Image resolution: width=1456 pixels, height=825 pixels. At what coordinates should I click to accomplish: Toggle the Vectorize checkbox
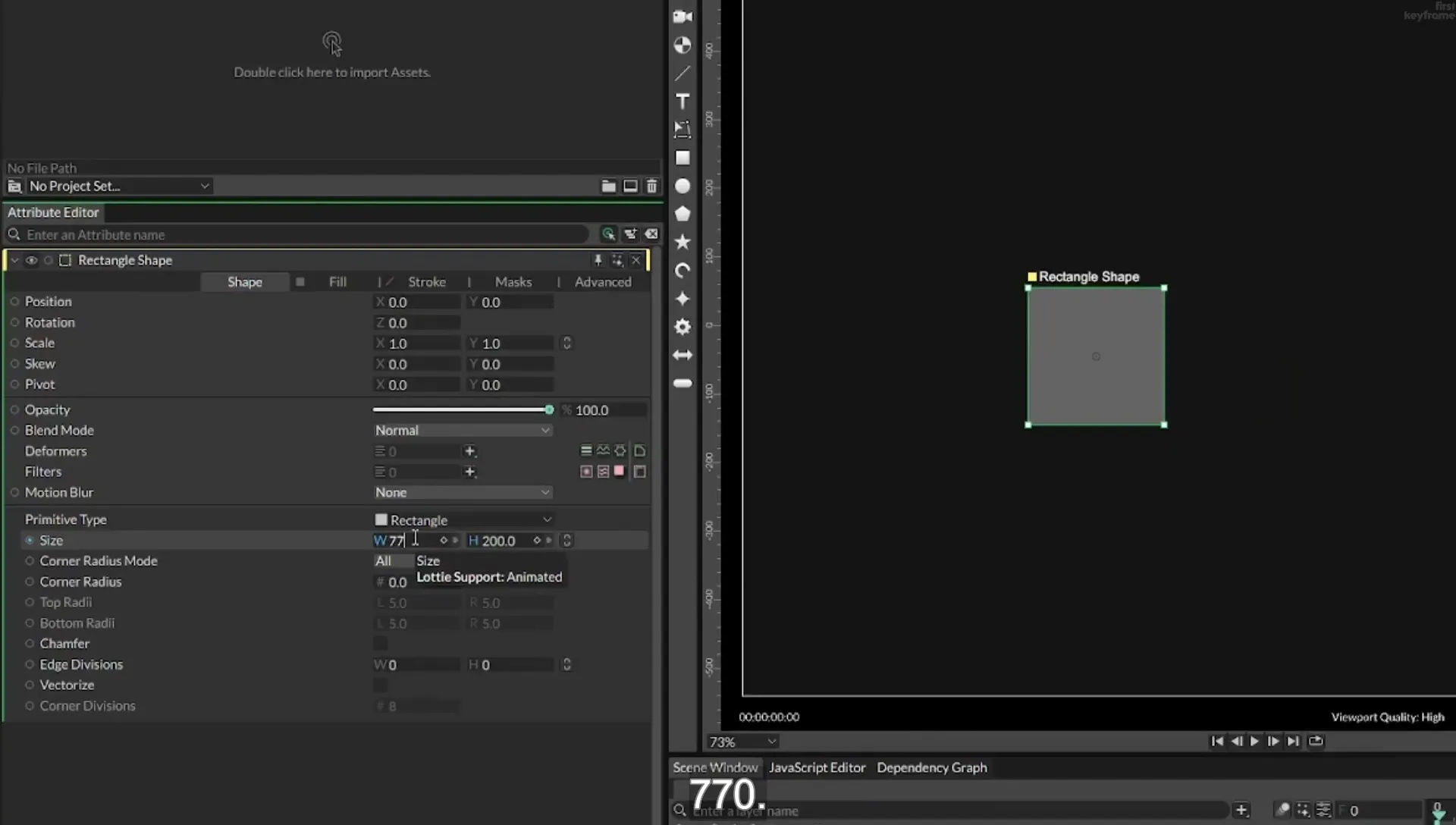click(380, 685)
